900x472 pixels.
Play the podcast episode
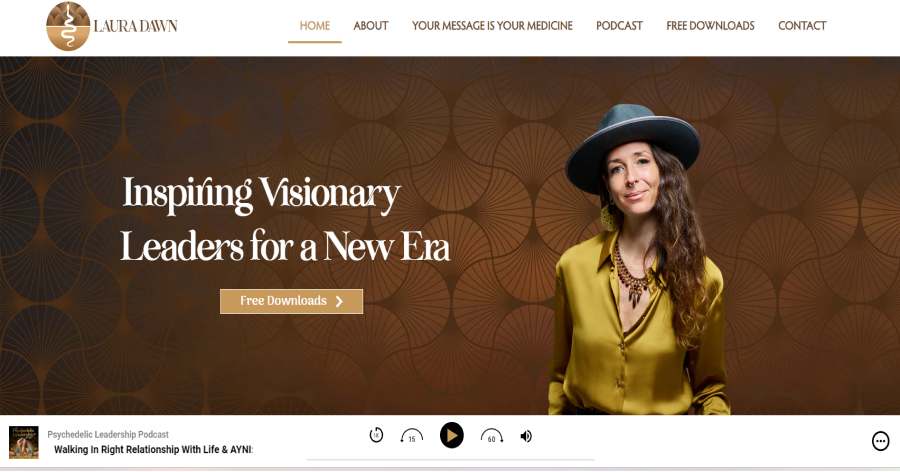[452, 435]
